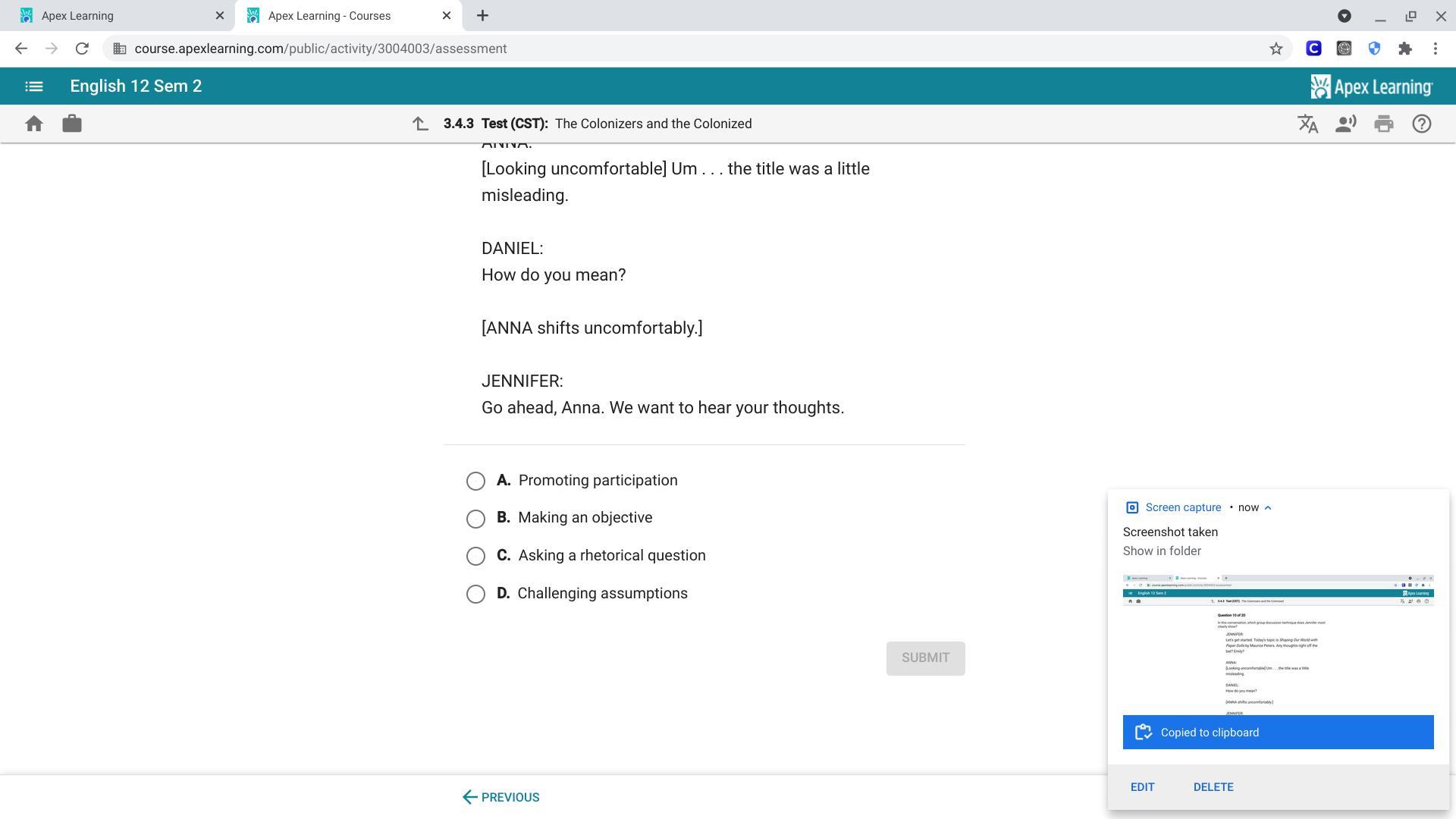The width and height of the screenshot is (1456, 819).
Task: Click the PREVIOUS question link
Action: point(501,797)
